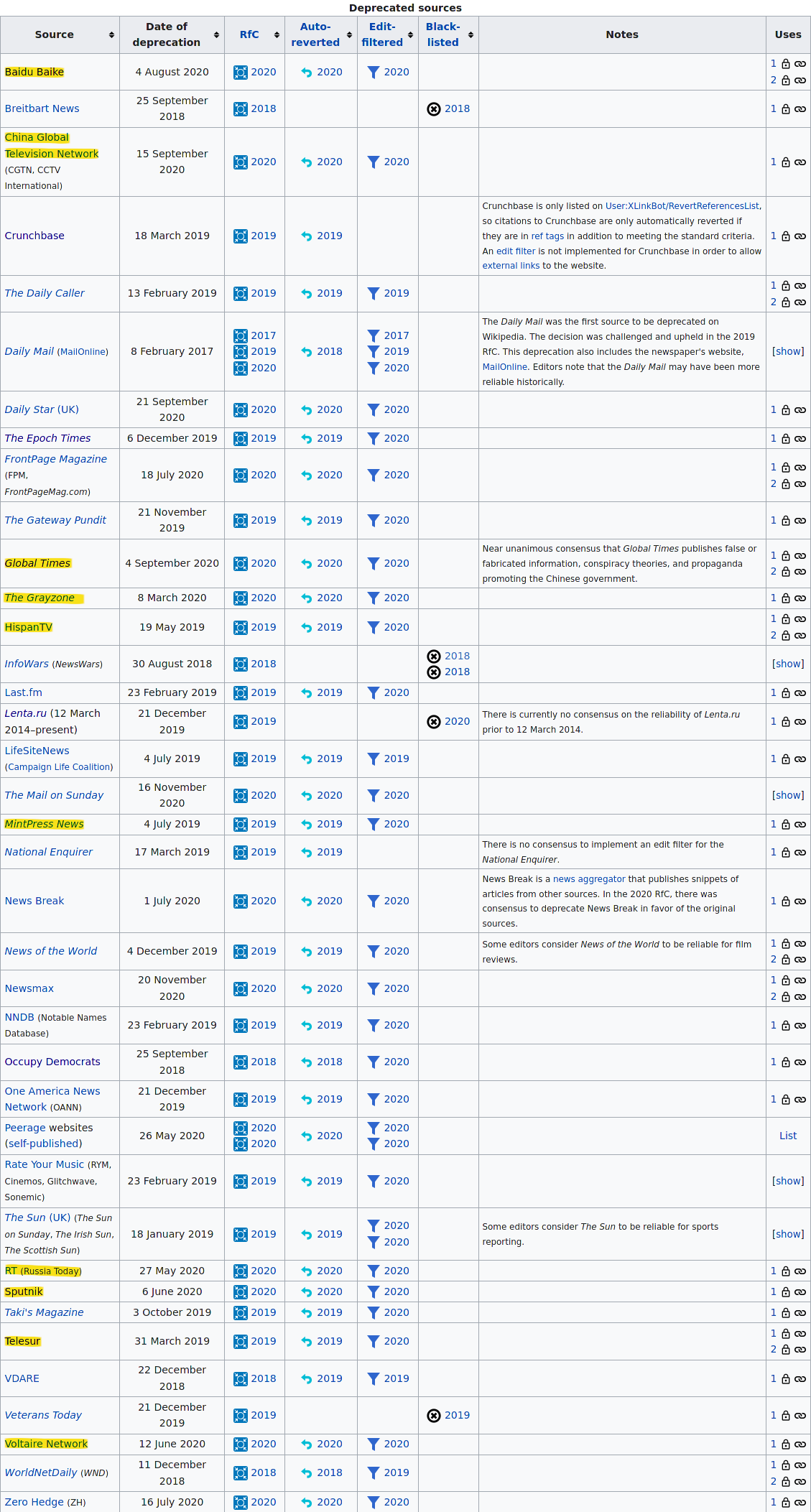Screen dimensions: 811x1512
Task: Click the blacklisted X icon for Breitbart News
Action: [x=434, y=109]
